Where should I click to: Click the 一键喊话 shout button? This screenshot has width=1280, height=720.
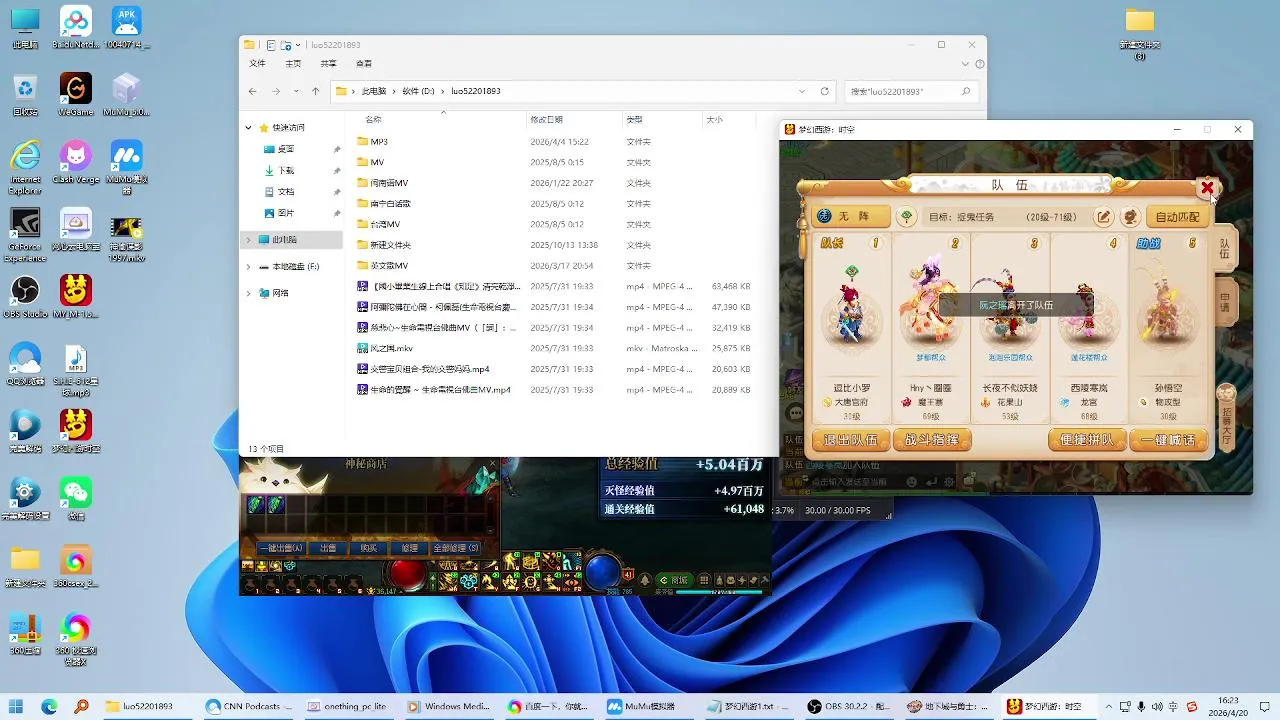1168,440
